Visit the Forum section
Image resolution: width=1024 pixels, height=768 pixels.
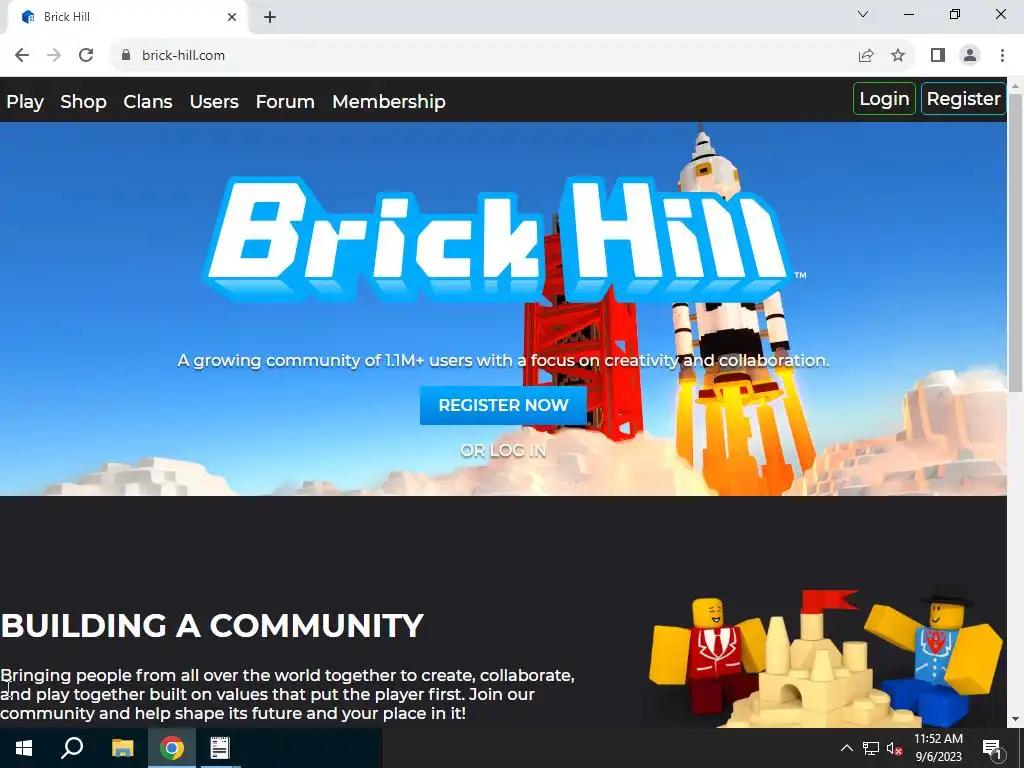pos(285,102)
